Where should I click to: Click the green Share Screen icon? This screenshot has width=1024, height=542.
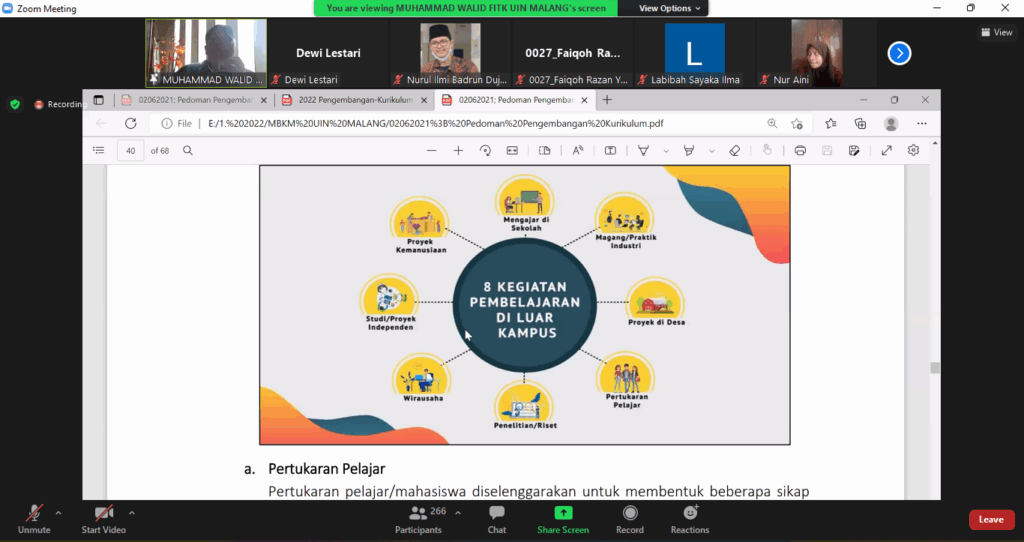(563, 513)
